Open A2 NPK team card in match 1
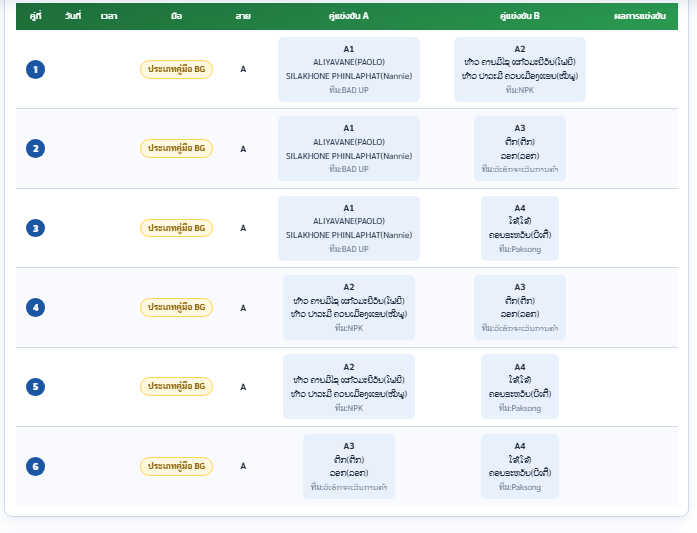Viewport: 697px width, 533px height. [x=520, y=69]
